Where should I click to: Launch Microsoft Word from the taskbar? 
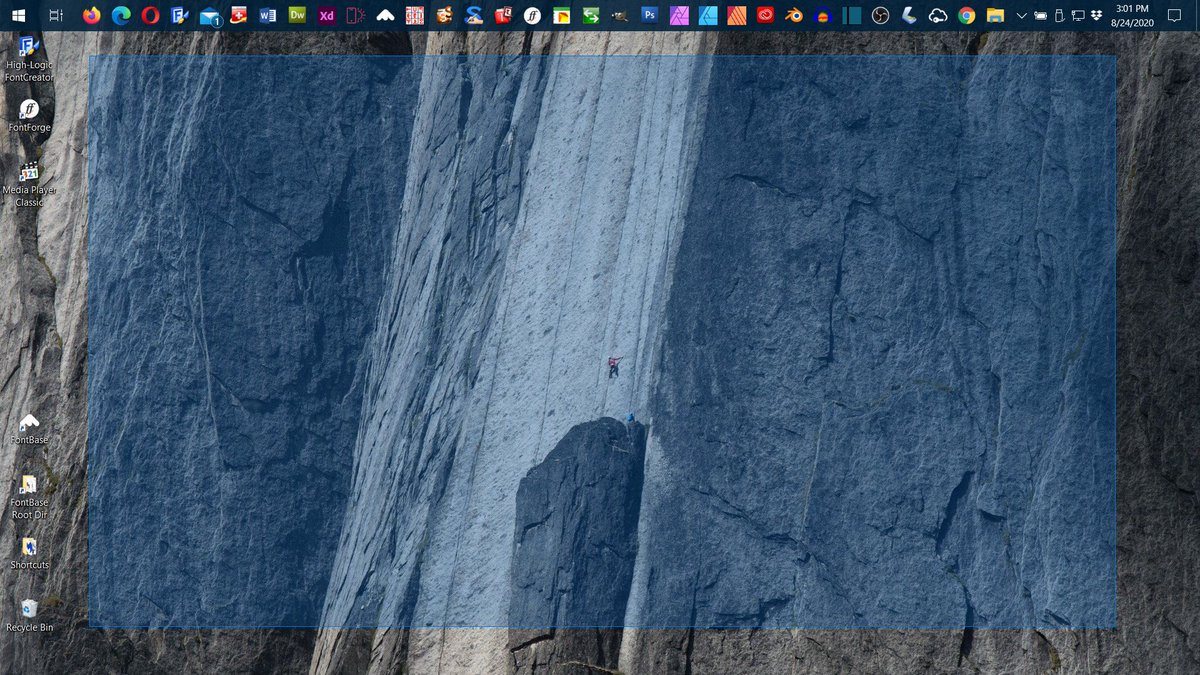click(267, 15)
